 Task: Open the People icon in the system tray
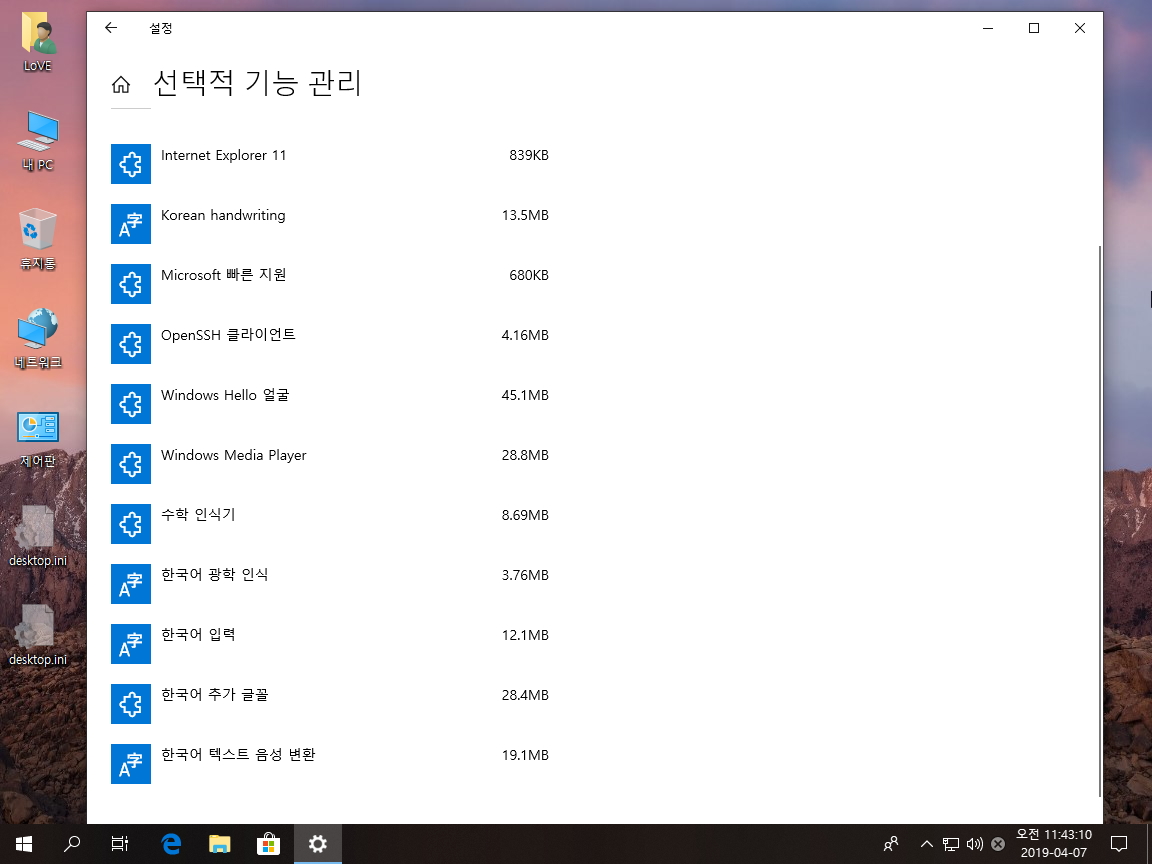[890, 843]
